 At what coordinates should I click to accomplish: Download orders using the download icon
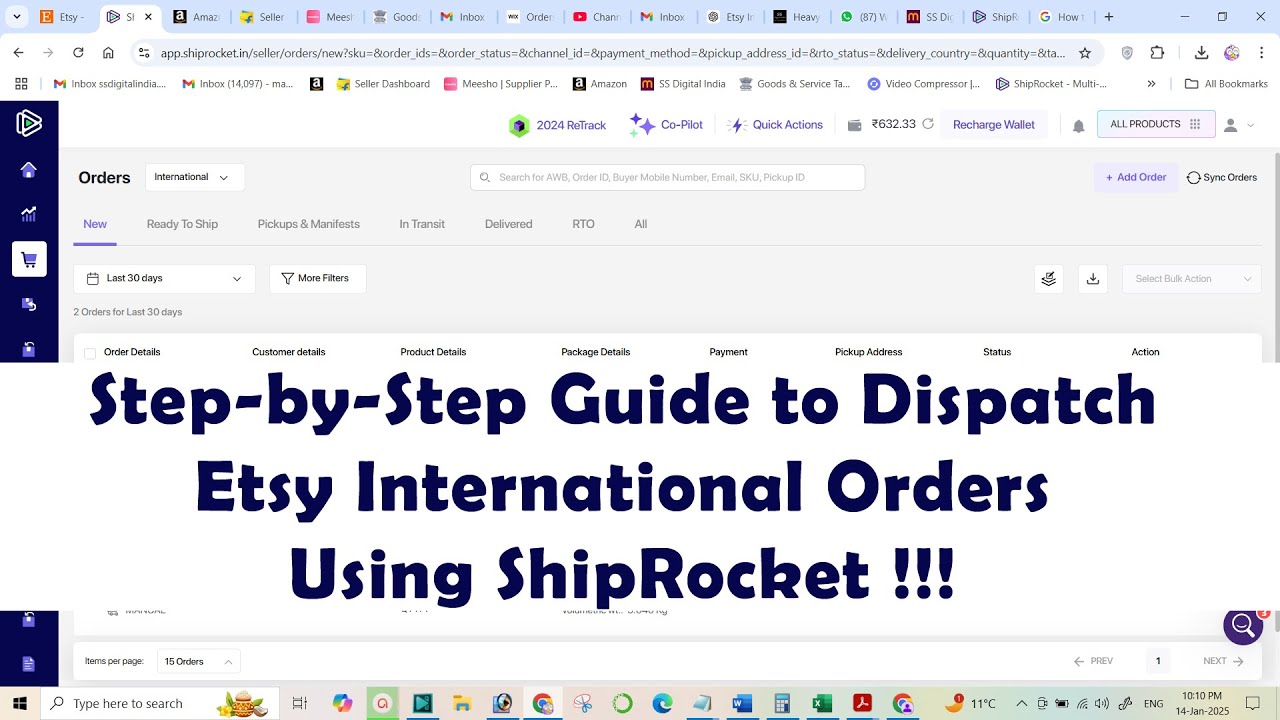(1092, 279)
